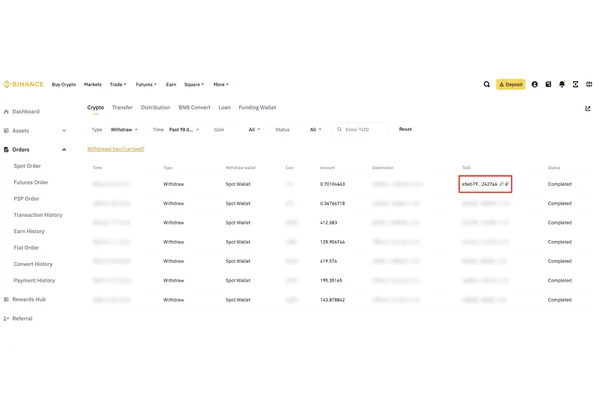Screen dimensions: 600x400
Task: Click the link icon next to TxID e5eb79
Action: pyautogui.click(x=501, y=184)
